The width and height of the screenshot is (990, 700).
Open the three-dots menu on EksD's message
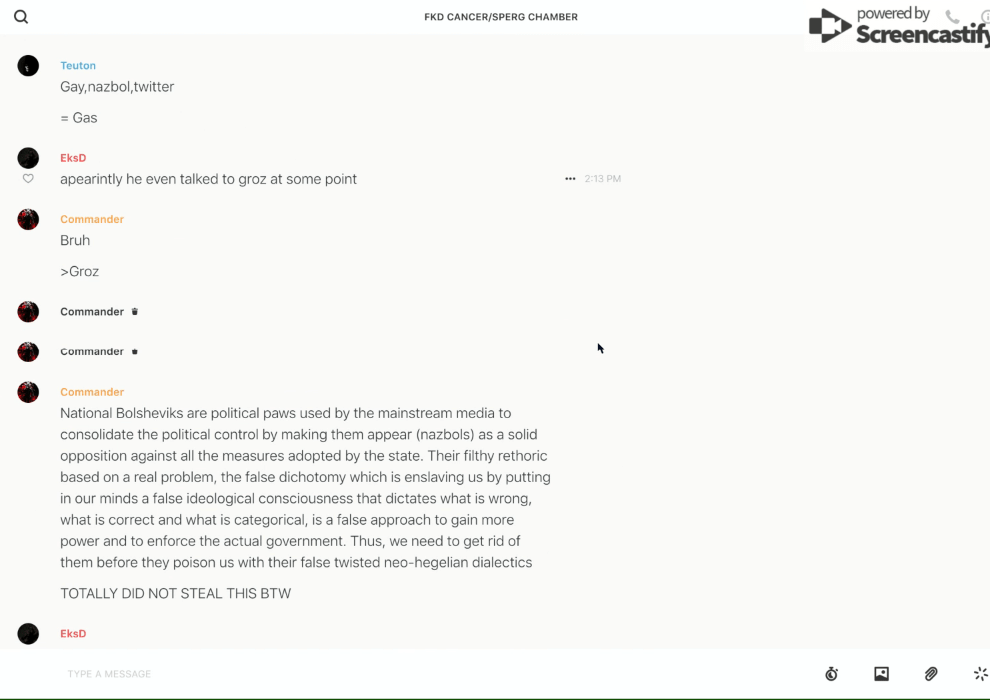[x=570, y=179]
